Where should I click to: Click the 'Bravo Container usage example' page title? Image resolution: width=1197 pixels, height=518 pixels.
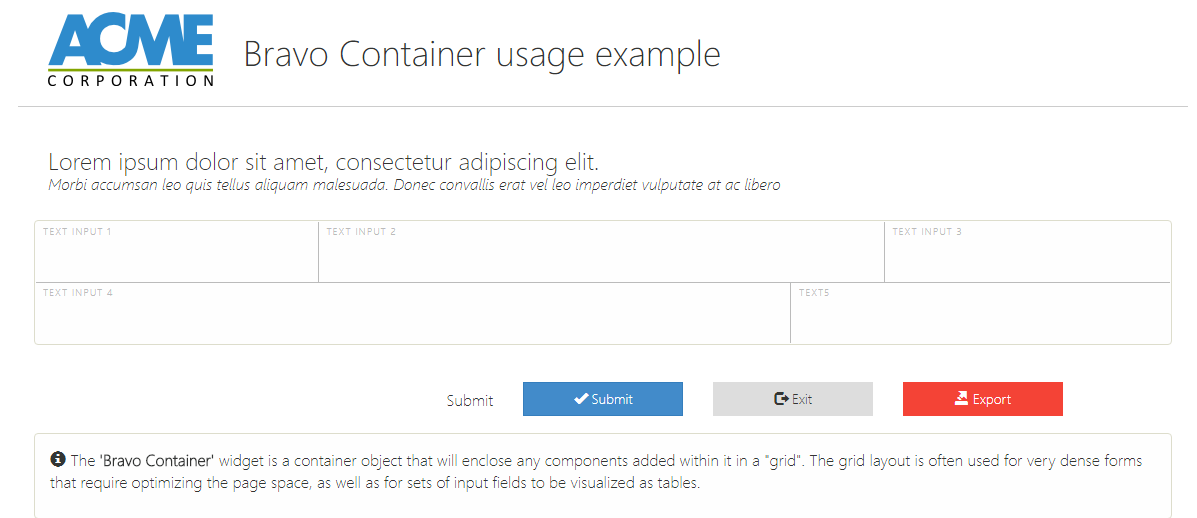481,54
